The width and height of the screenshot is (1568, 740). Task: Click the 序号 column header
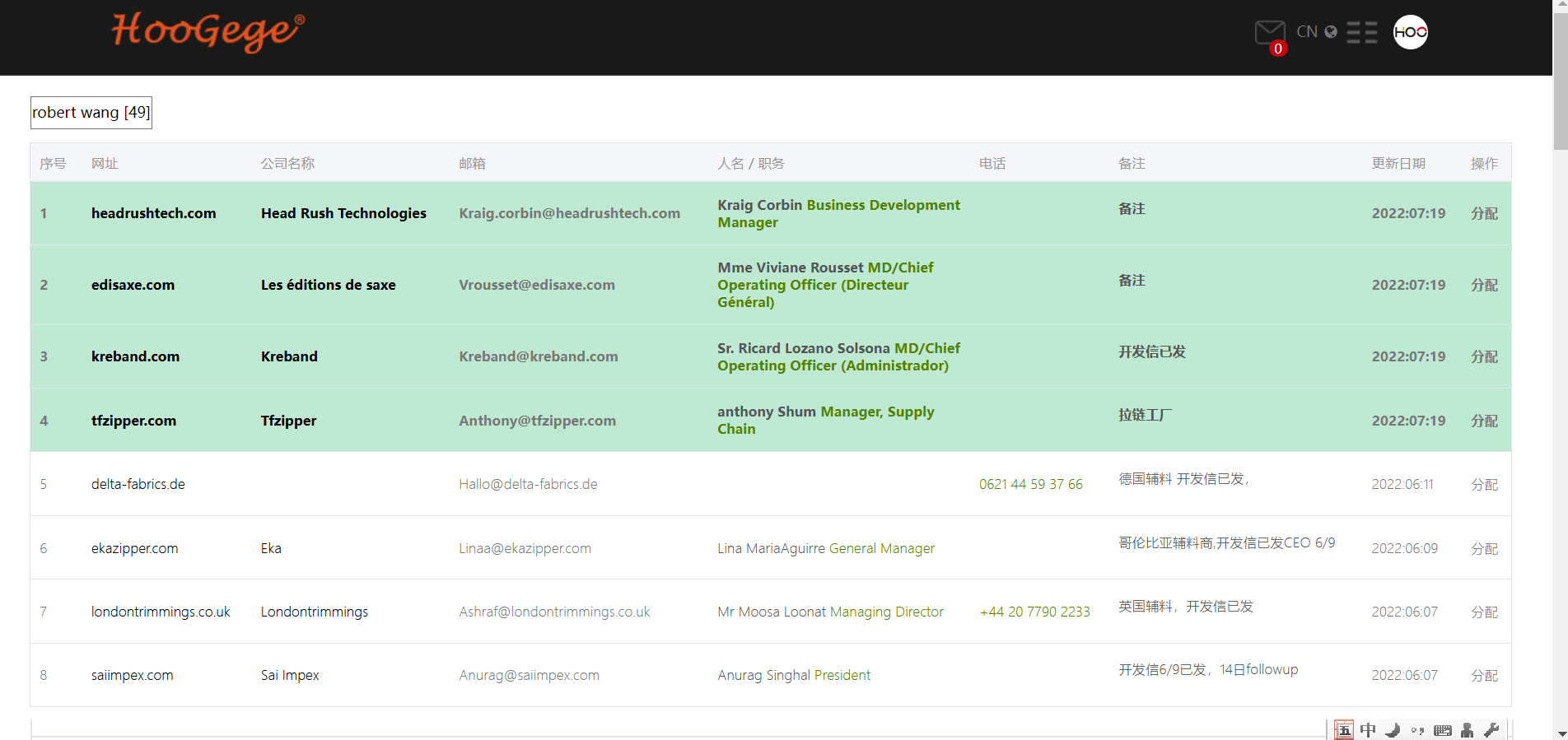[53, 163]
